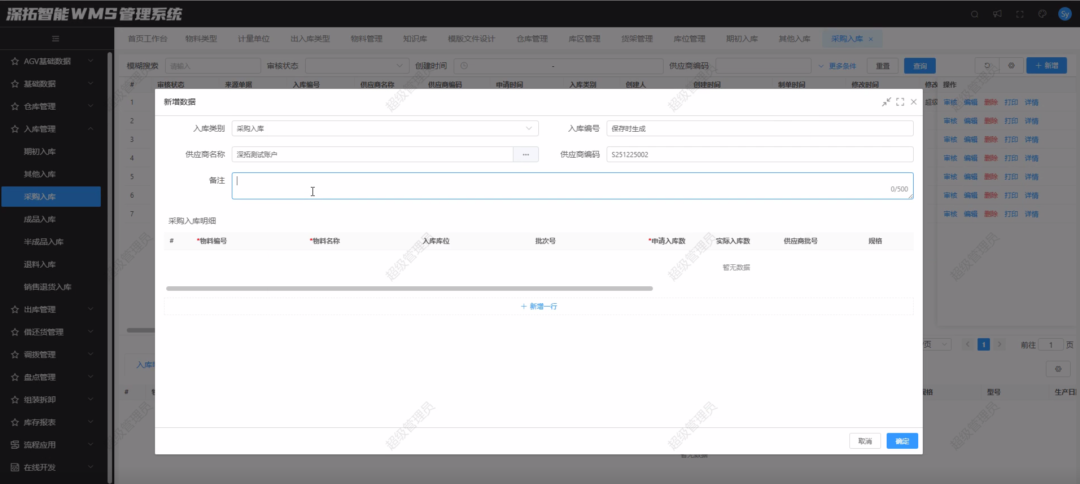Close the 新增数据 dialog with the X
The width and height of the screenshot is (1080, 484).
(x=913, y=102)
